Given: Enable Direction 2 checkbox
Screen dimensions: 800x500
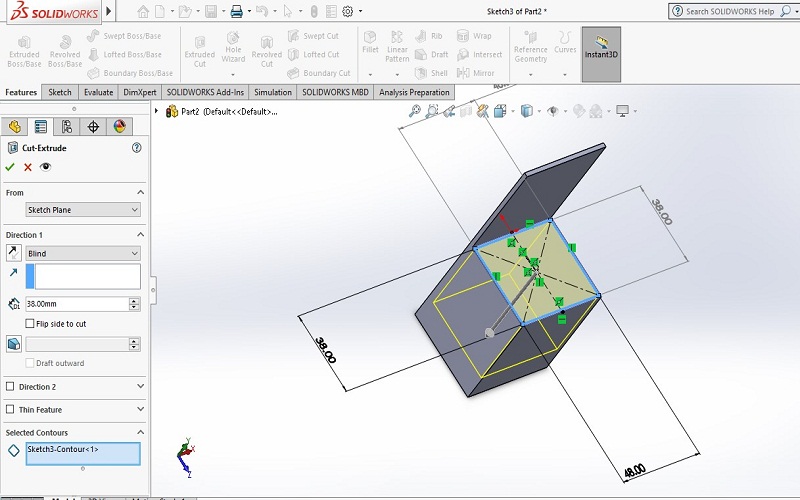Looking at the screenshot, I should (x=10, y=386).
